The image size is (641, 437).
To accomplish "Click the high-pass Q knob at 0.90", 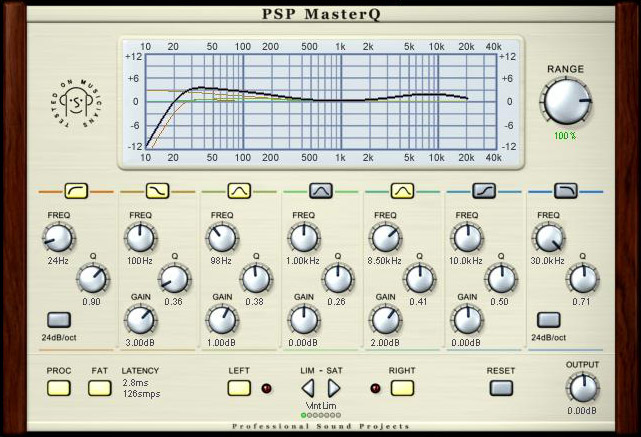I will [x=93, y=279].
